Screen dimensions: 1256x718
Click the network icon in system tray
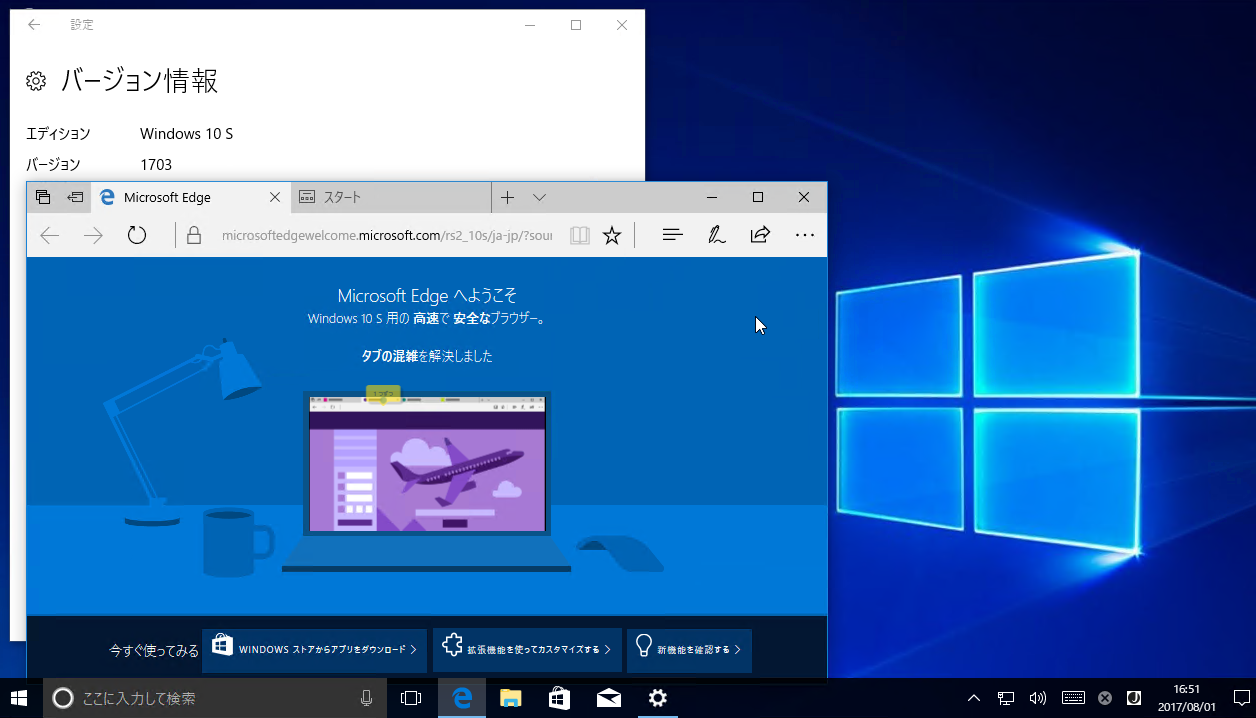[x=1006, y=698]
